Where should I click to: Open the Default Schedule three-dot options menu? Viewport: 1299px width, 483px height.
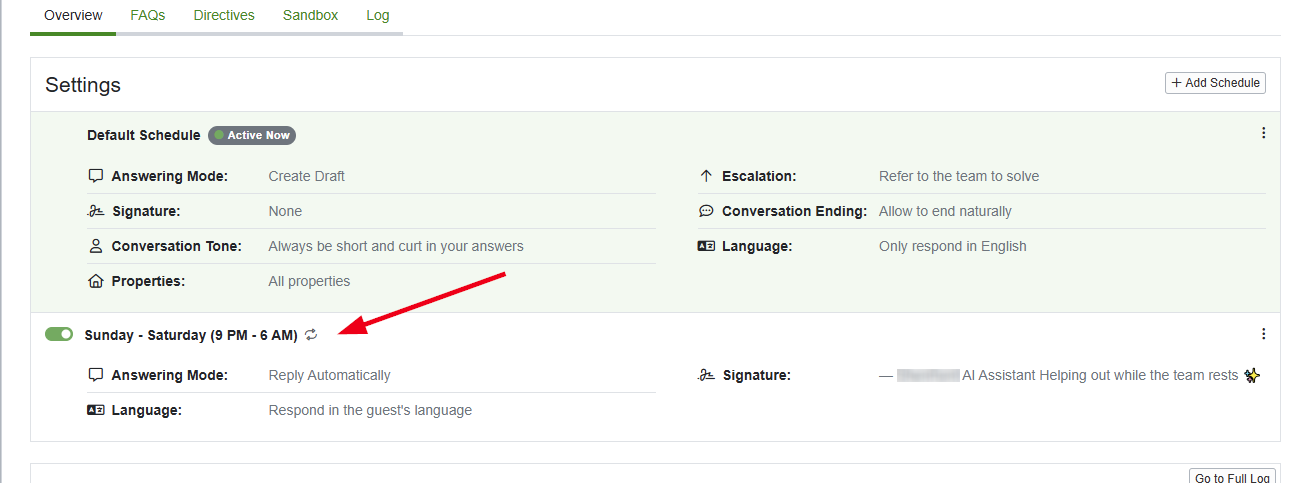(1263, 133)
